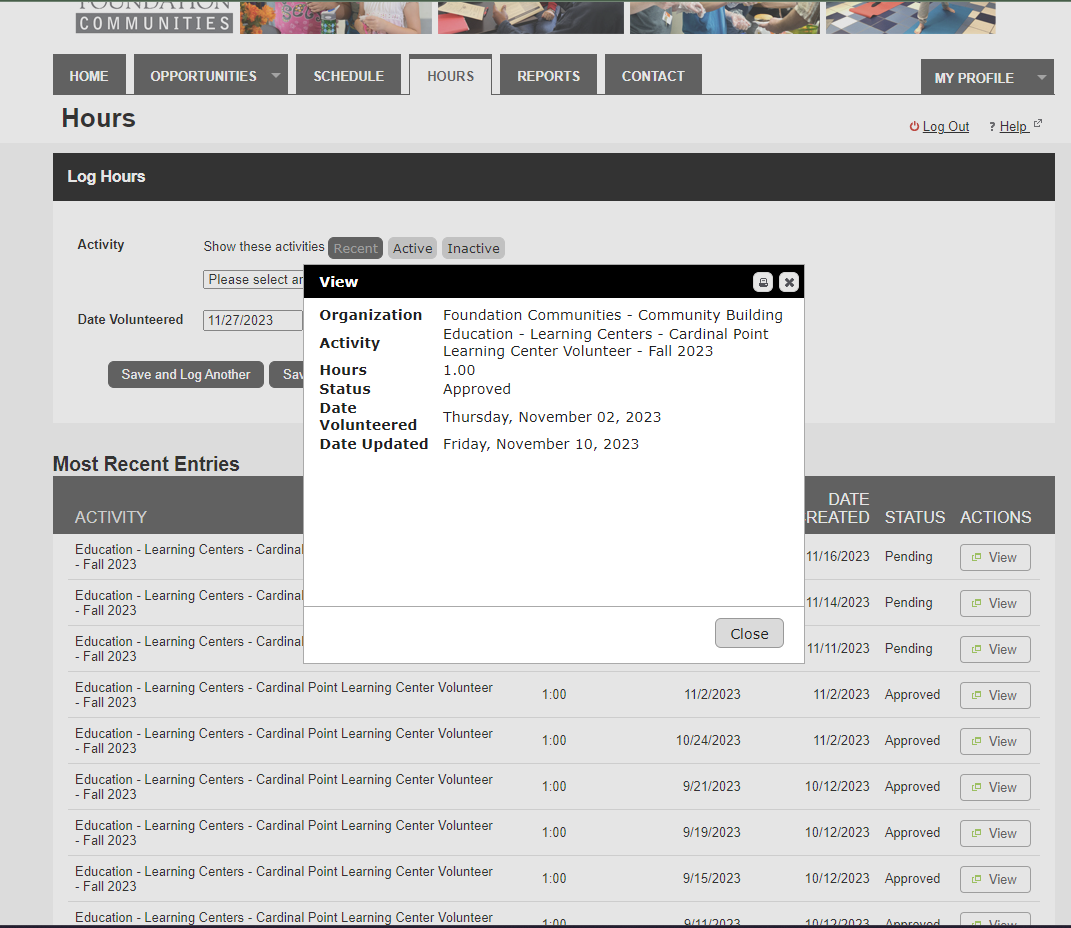
Task: Sort by Status column header
Action: point(915,517)
